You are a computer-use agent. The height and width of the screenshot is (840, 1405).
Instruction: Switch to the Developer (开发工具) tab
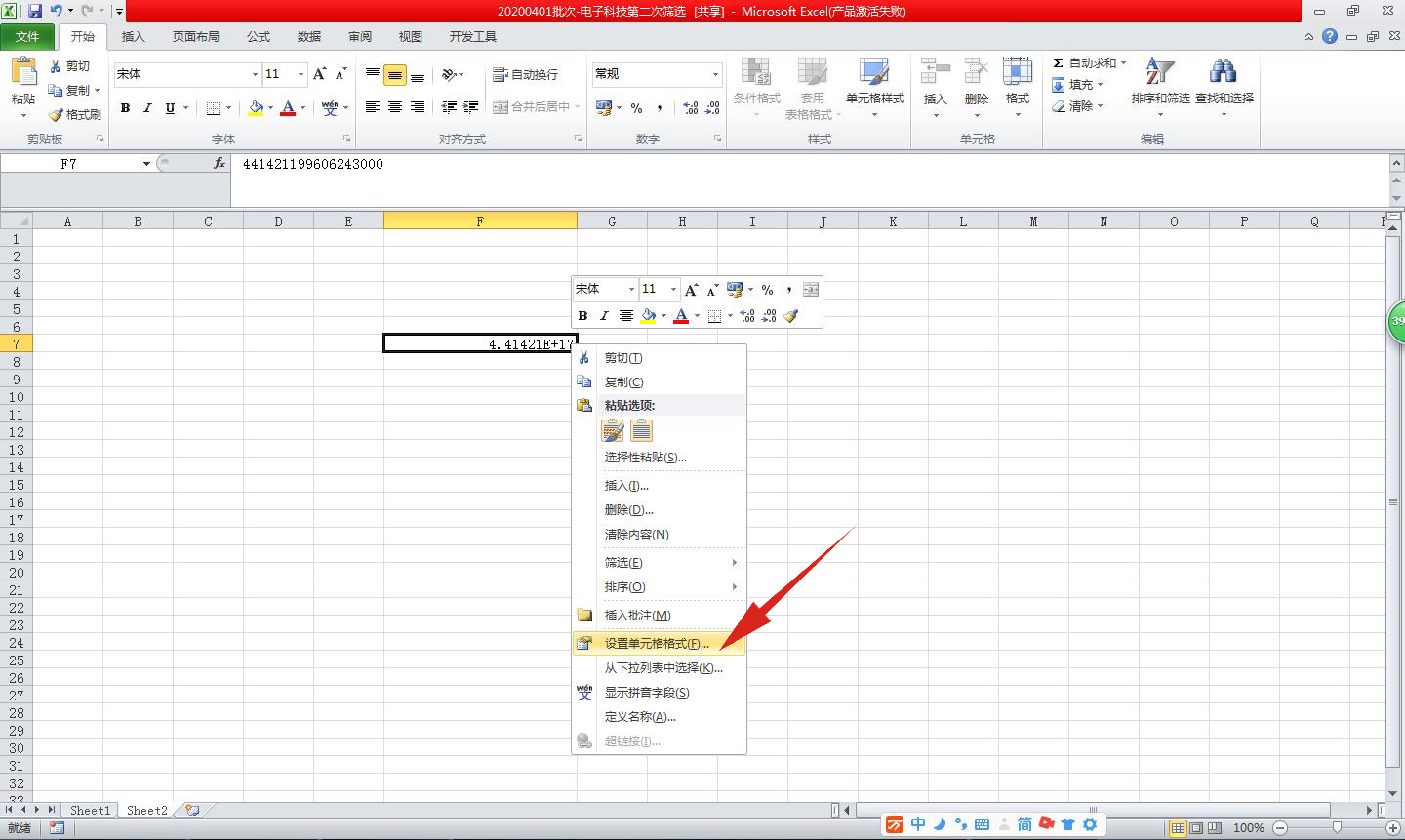click(473, 36)
